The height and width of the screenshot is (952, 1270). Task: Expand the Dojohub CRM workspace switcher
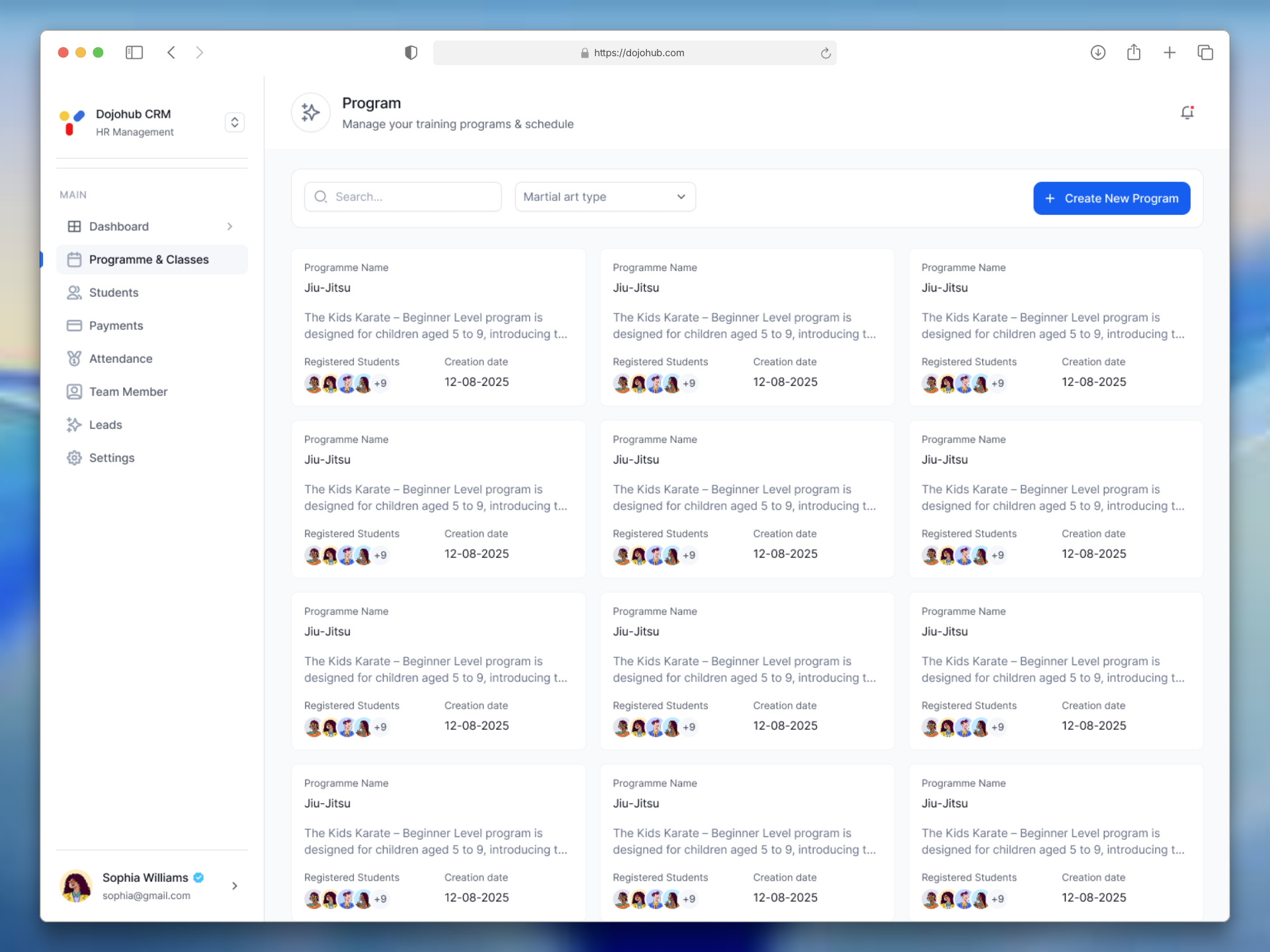coord(234,122)
